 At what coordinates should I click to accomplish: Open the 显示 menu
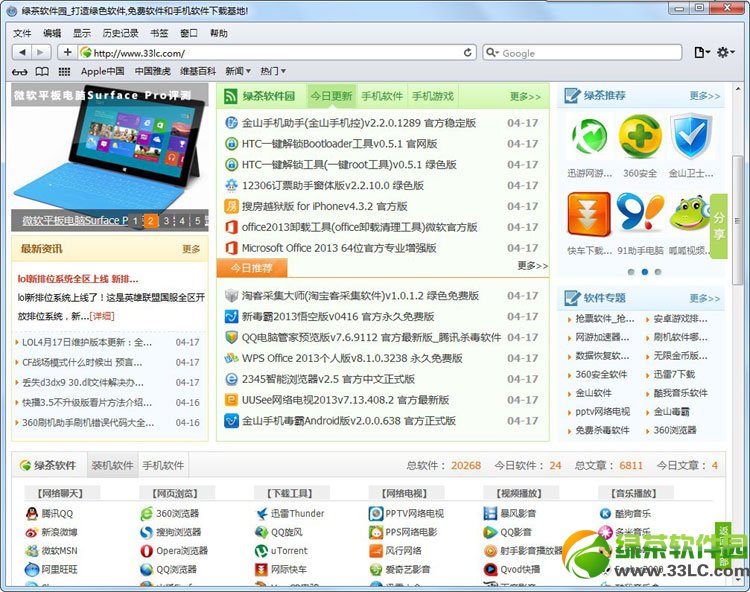point(81,33)
